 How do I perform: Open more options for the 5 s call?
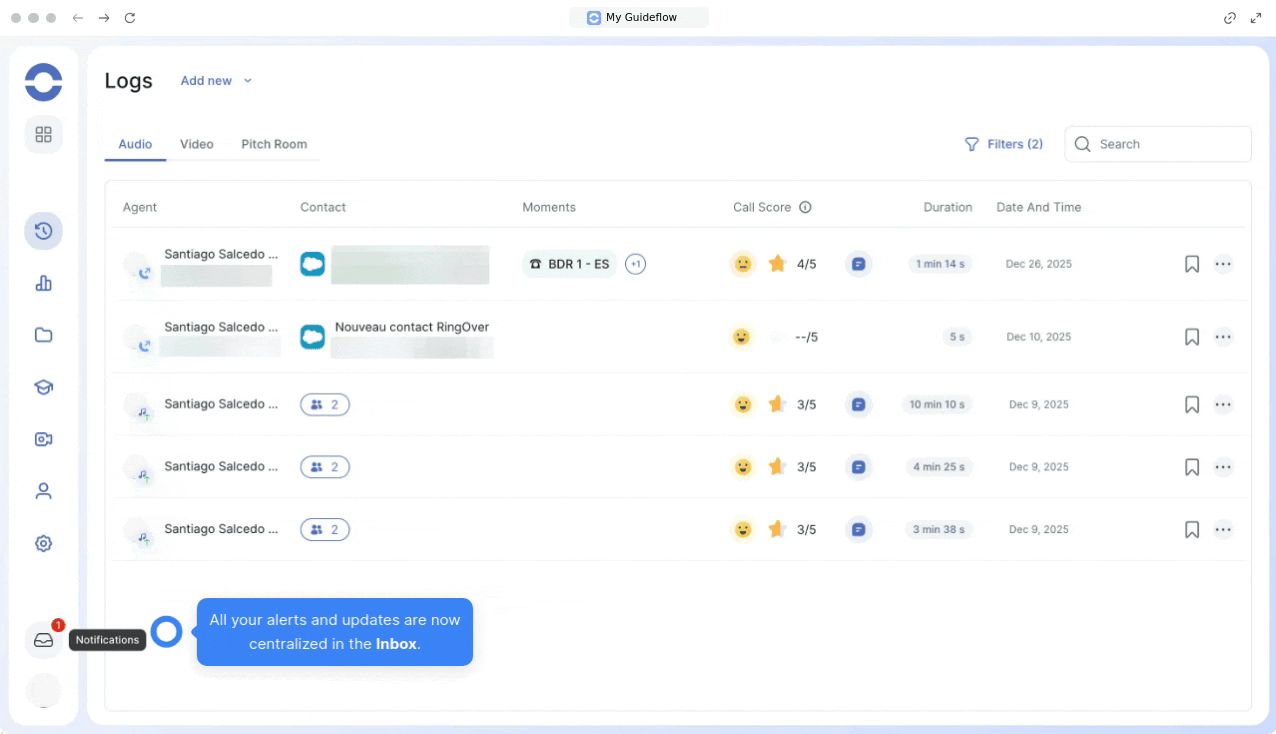(x=1223, y=337)
